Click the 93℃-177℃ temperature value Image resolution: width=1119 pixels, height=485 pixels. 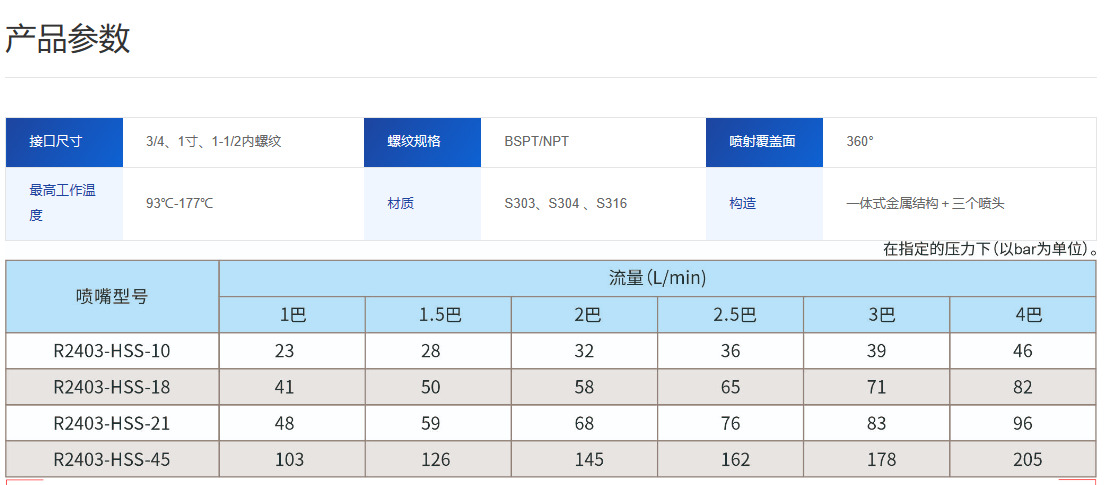coord(180,203)
